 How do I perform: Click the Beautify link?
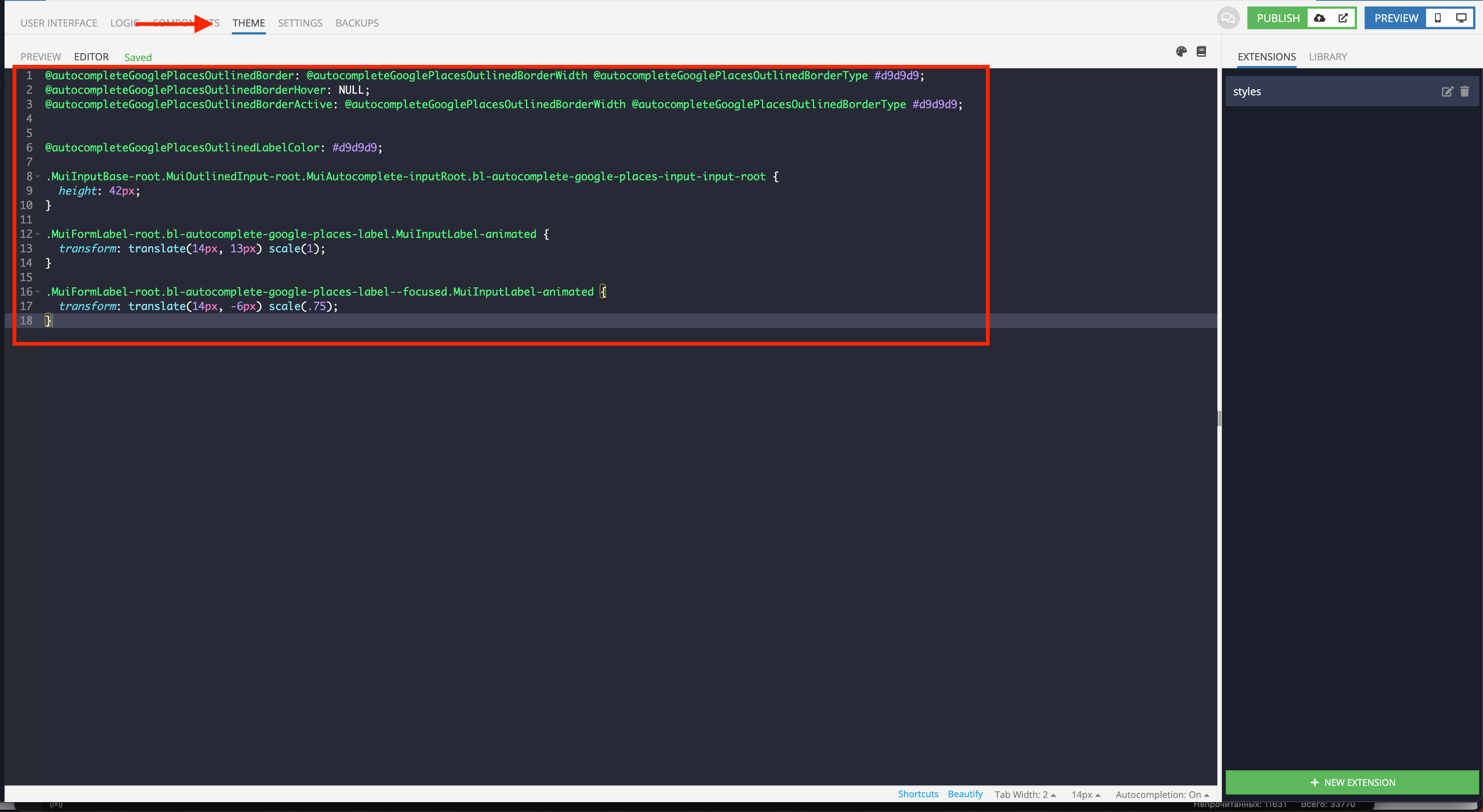(965, 793)
